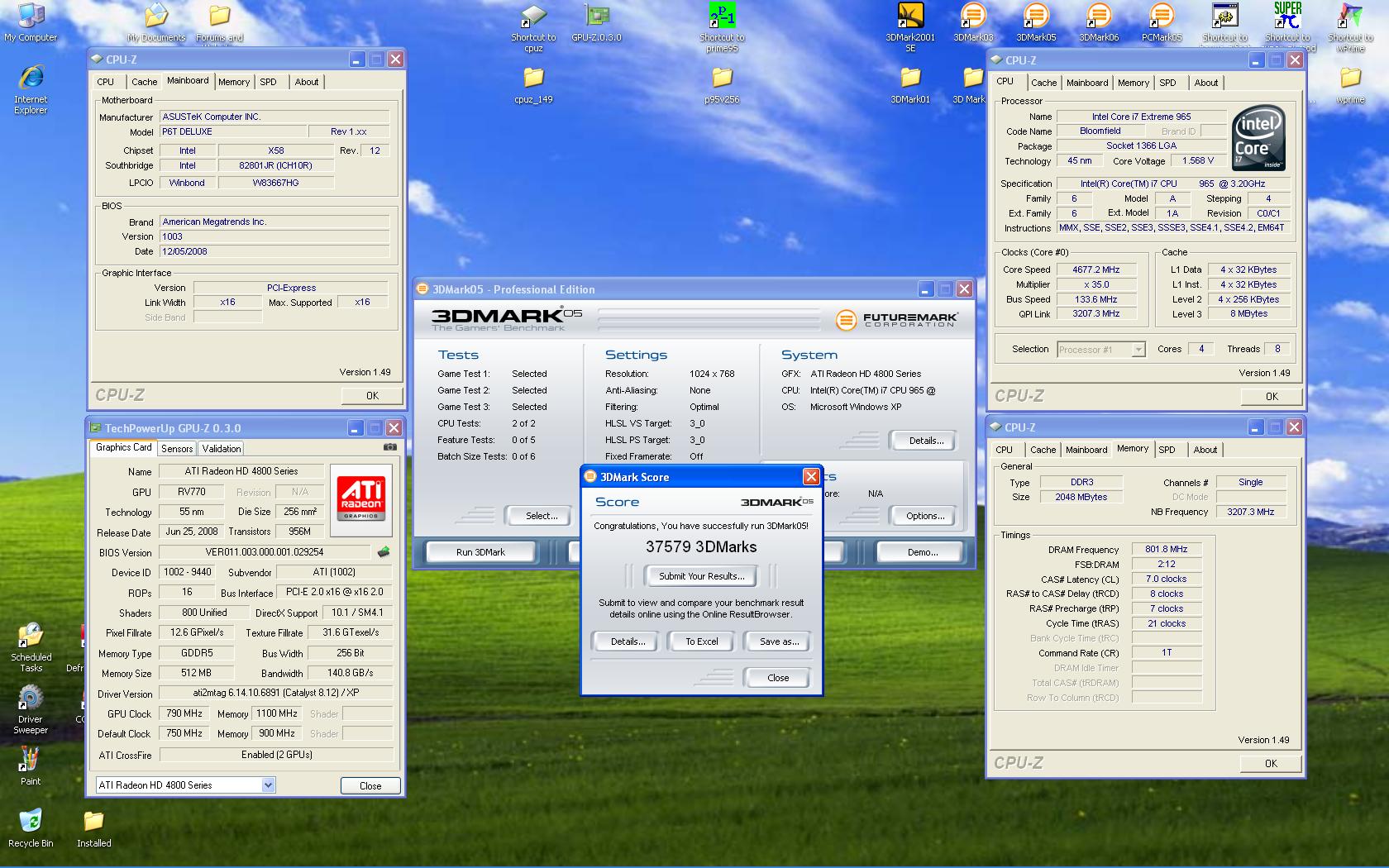Viewport: 1389px width, 868px height.
Task: Click Close button in GPU-Z
Action: click(370, 785)
